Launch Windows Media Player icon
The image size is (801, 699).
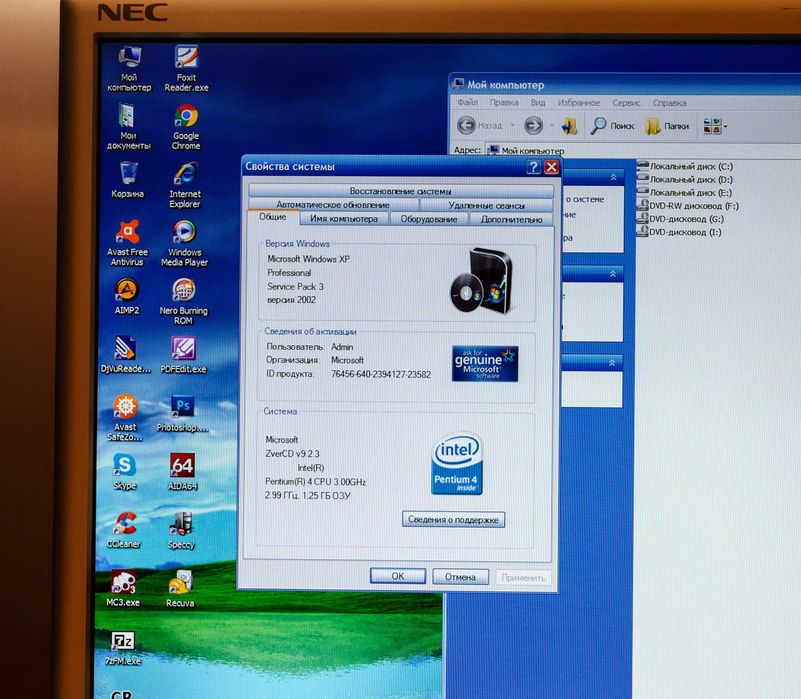coord(184,243)
